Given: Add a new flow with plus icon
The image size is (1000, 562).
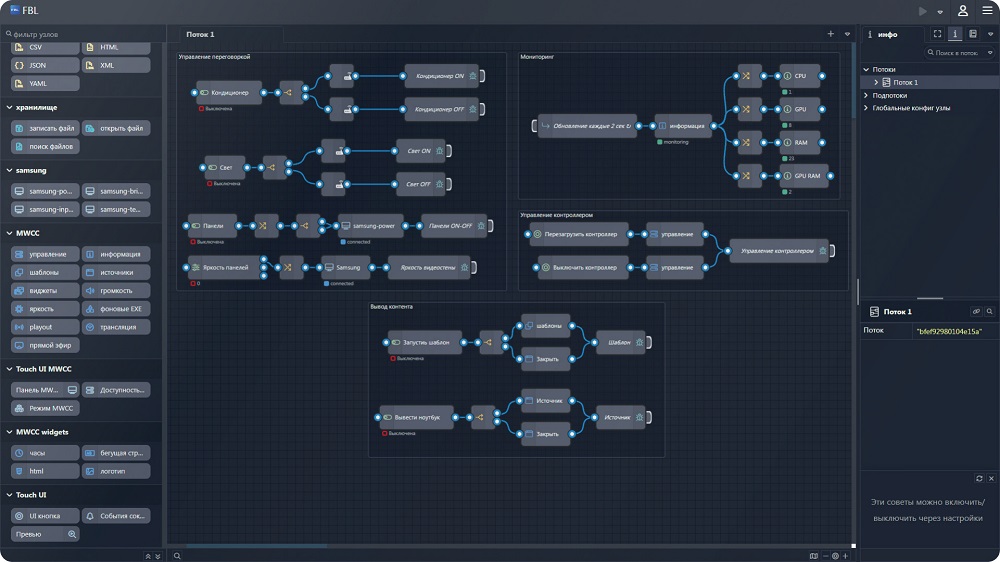Looking at the screenshot, I should pyautogui.click(x=830, y=34).
